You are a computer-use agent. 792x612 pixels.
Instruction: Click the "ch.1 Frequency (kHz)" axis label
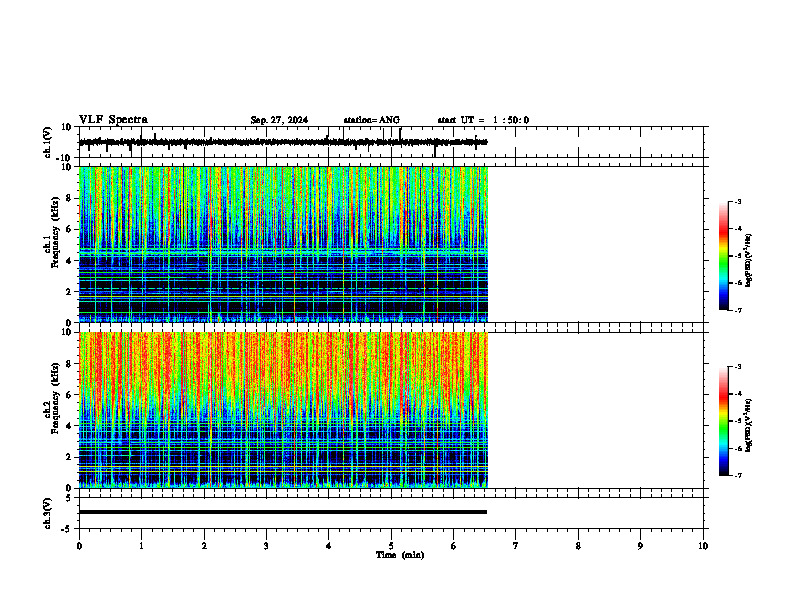[51, 233]
